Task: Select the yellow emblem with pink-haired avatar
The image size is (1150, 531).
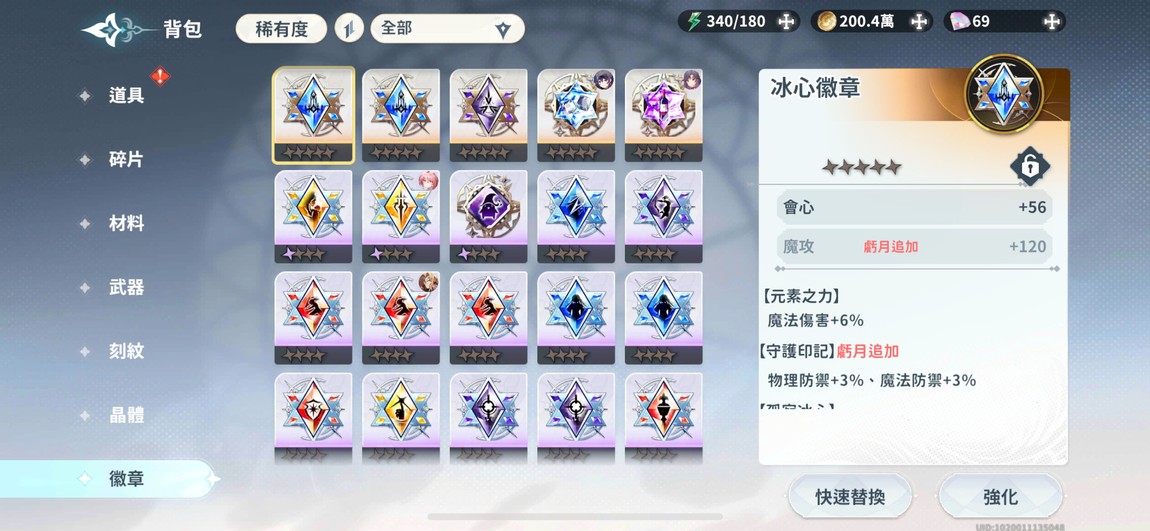Action: coord(401,216)
